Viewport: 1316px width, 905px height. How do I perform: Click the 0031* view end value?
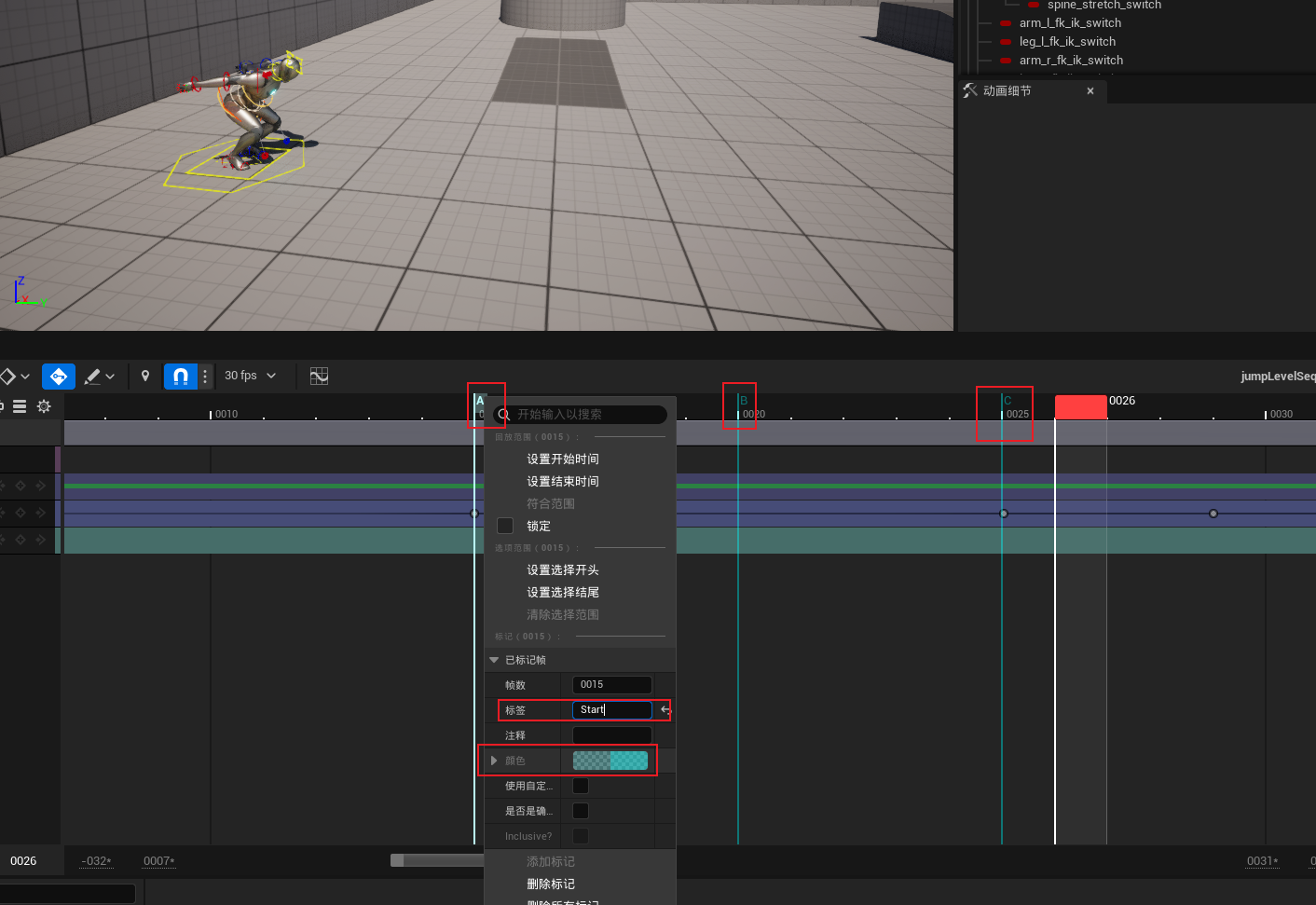coord(1262,861)
